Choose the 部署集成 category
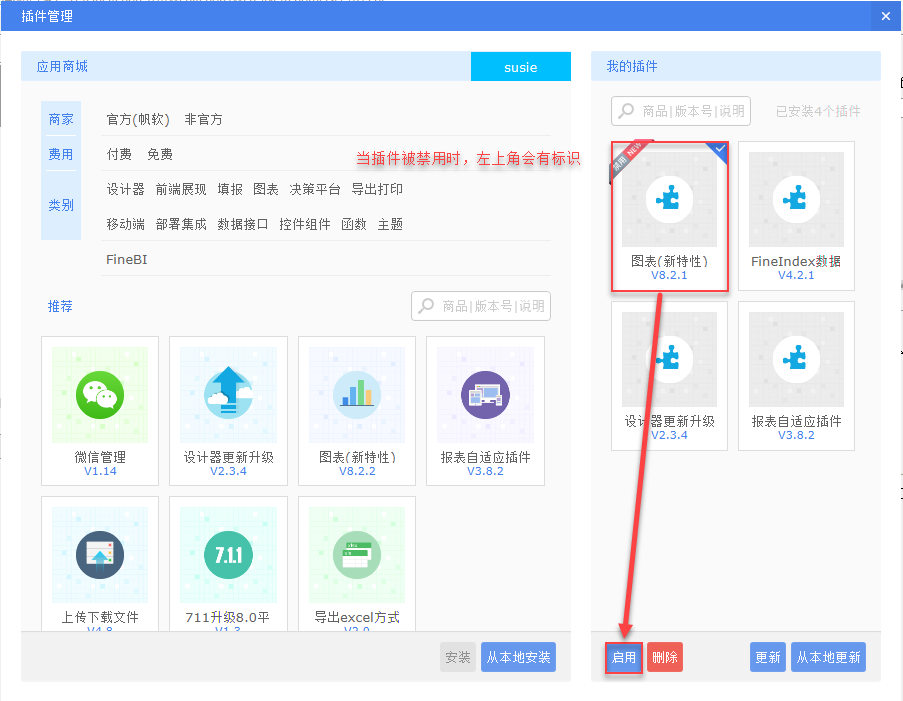The width and height of the screenshot is (903, 701). 181,224
